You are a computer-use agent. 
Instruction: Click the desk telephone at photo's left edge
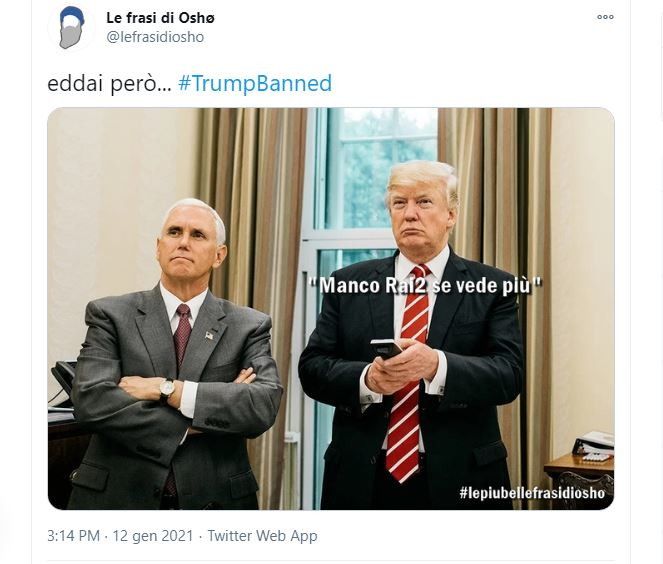tap(63, 378)
